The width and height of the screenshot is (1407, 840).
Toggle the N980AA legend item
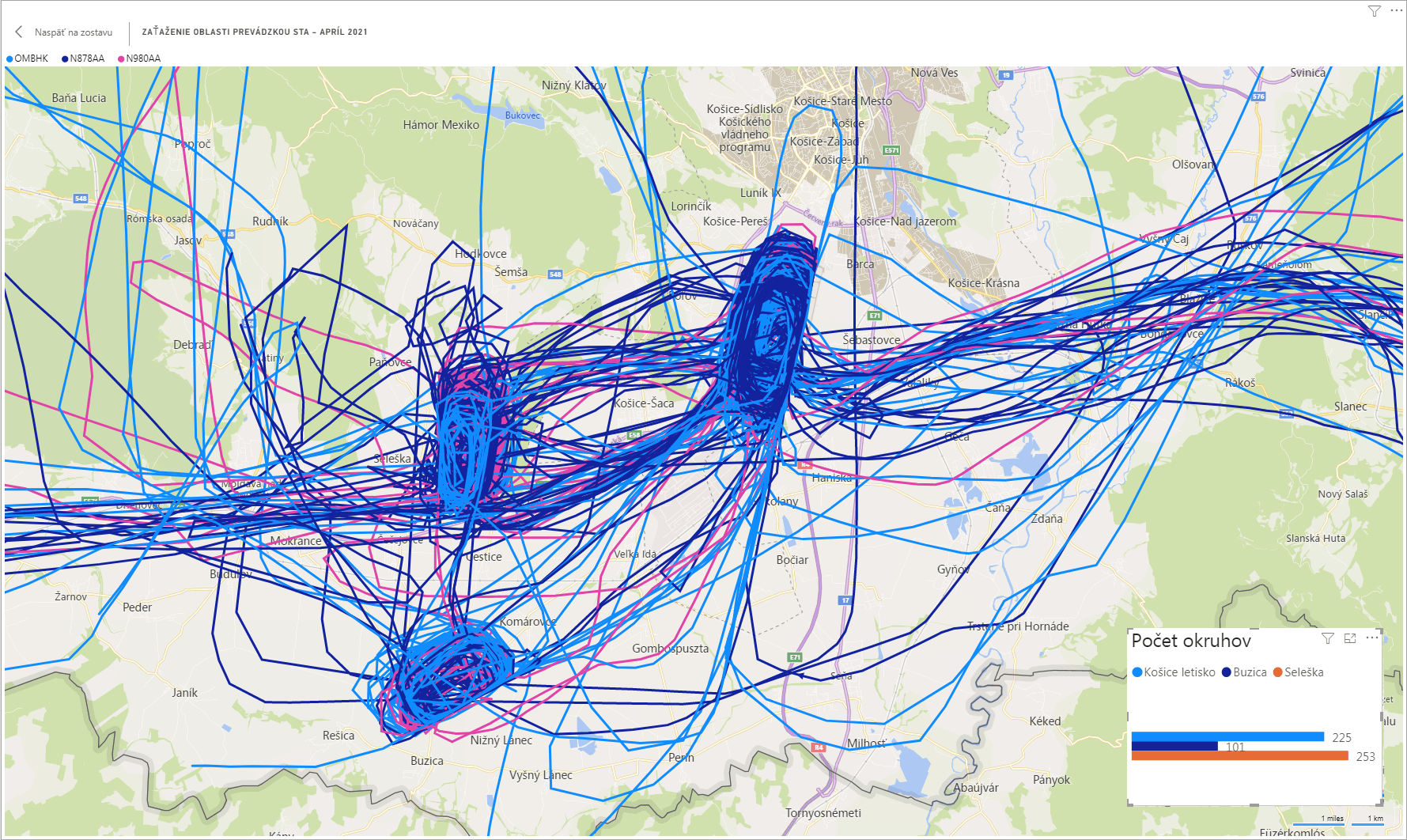[142, 59]
